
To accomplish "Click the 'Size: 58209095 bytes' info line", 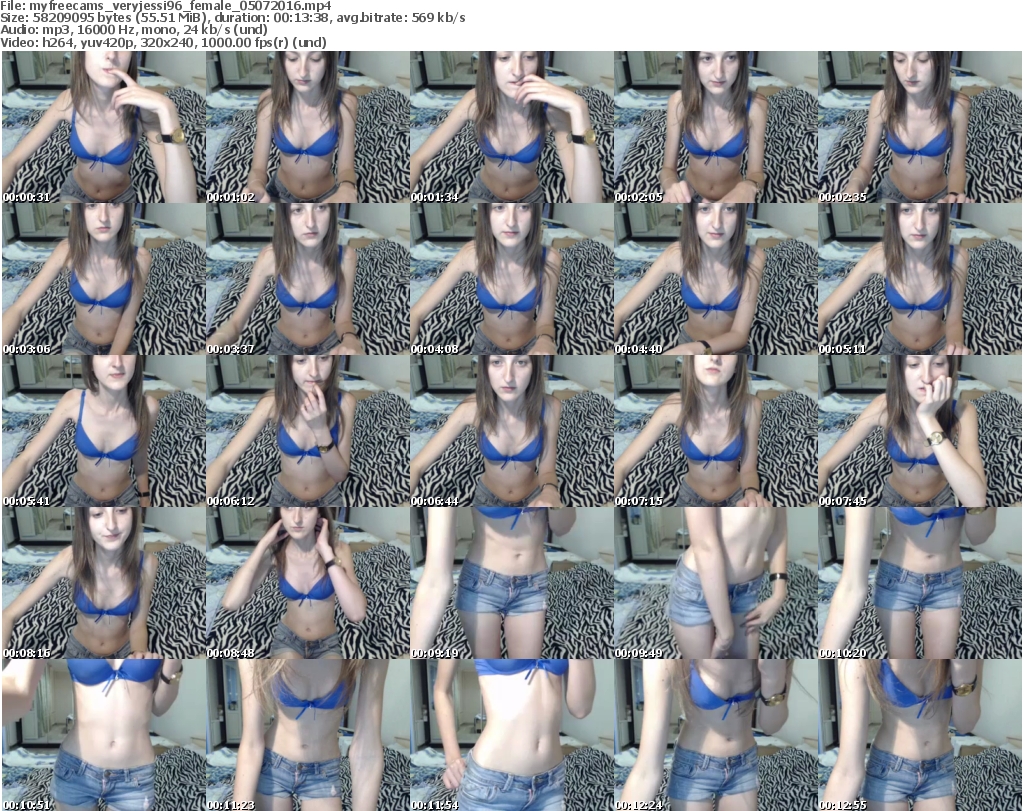I will [233, 18].
